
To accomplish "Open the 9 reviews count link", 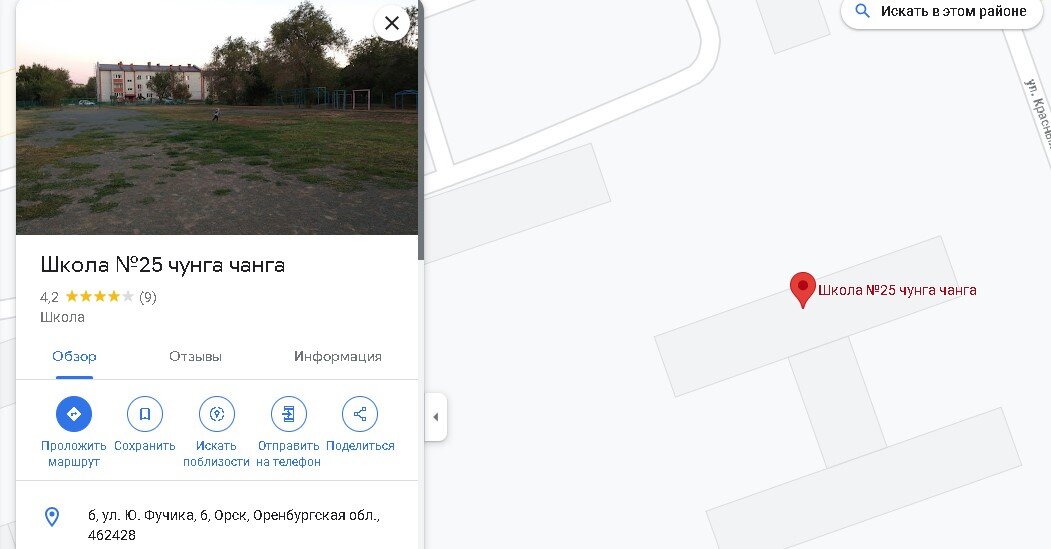I will pos(147,297).
